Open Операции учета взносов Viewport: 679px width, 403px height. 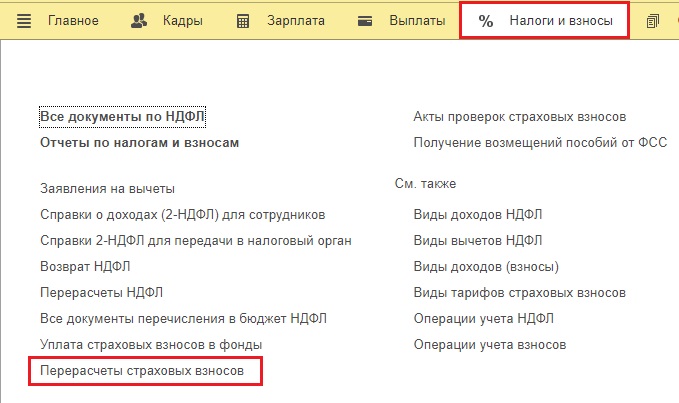point(490,345)
